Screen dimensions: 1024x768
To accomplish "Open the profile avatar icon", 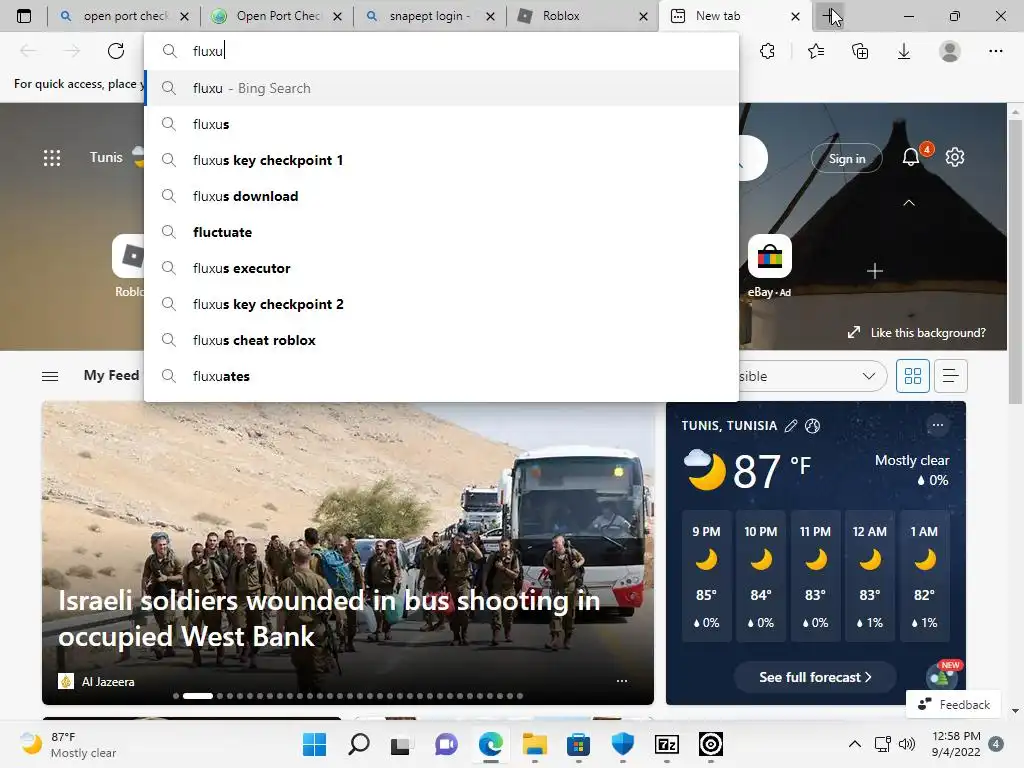I will click(x=950, y=51).
